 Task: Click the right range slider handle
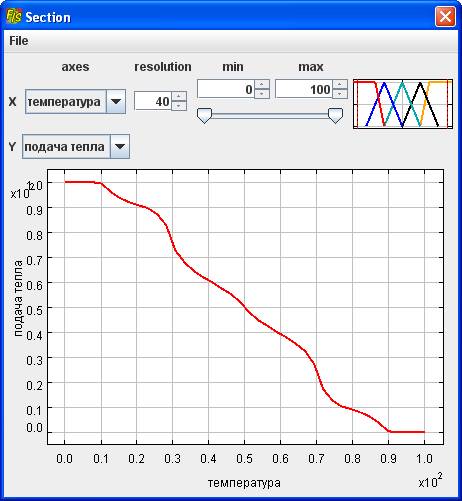(x=335, y=116)
